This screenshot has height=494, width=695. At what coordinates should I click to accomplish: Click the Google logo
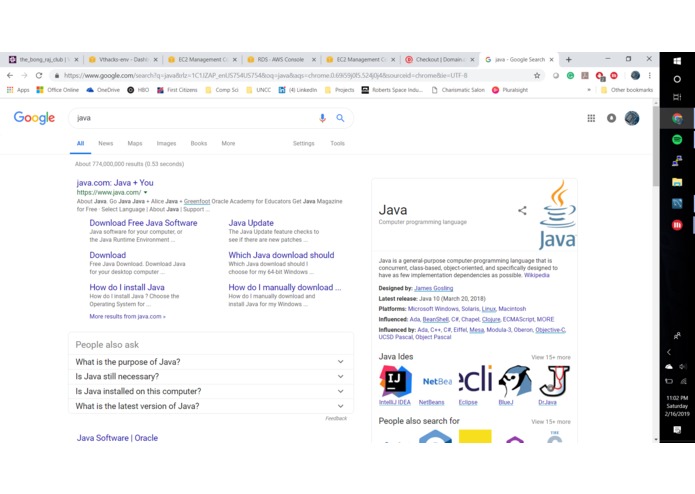coord(34,118)
